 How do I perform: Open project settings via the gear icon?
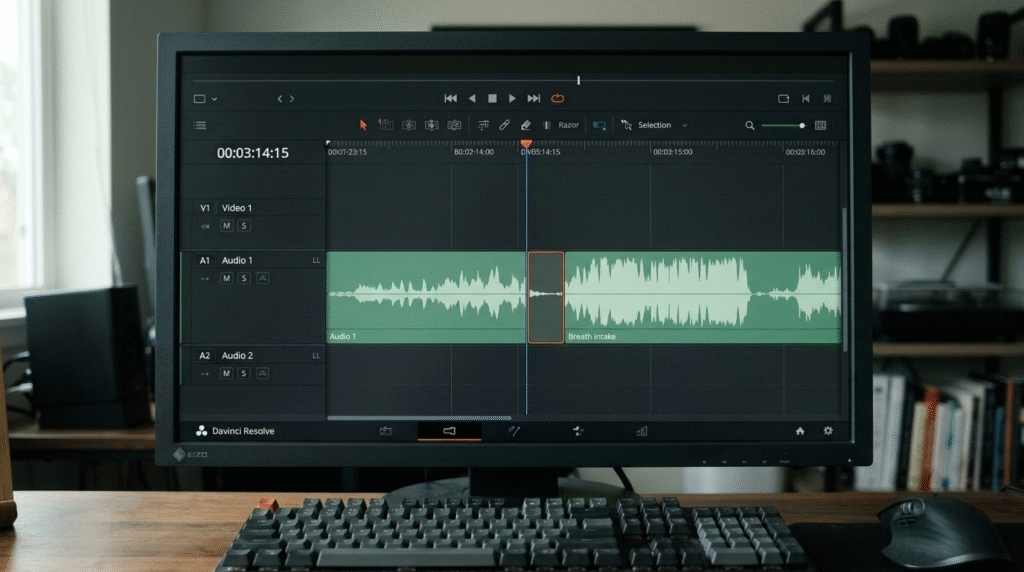(828, 431)
